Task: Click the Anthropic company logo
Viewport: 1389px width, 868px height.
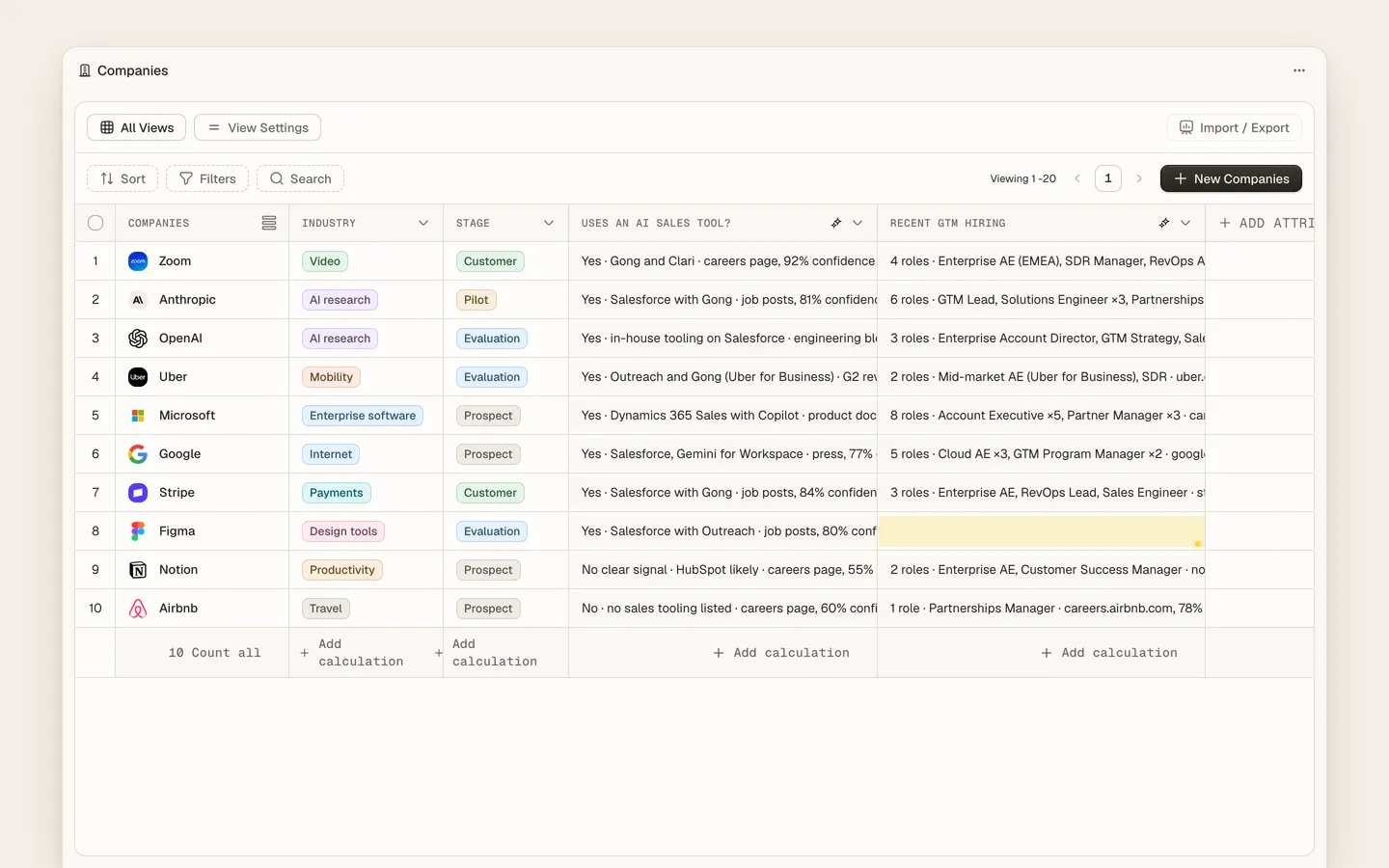Action: coord(138,300)
